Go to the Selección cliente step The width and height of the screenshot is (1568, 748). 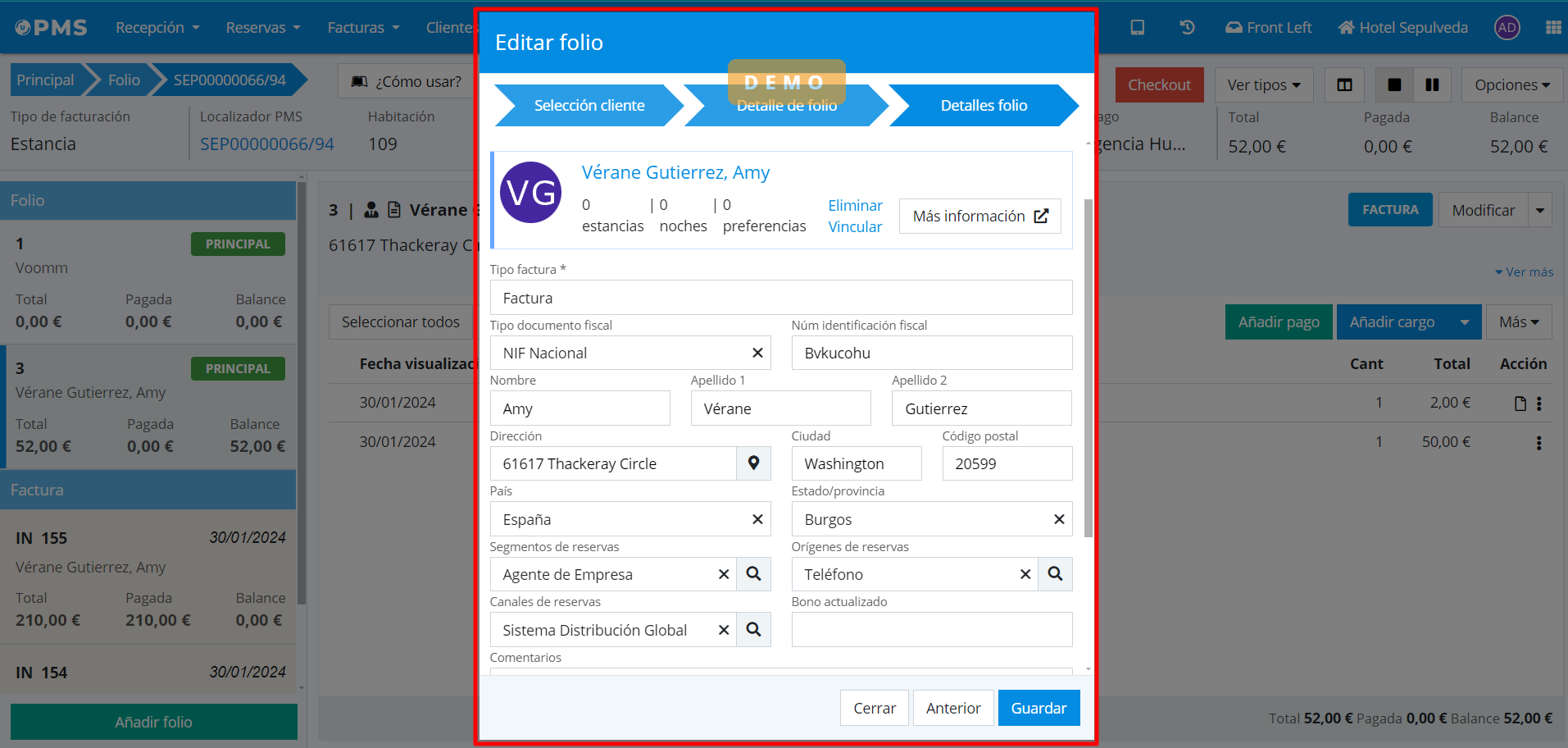pyautogui.click(x=589, y=106)
